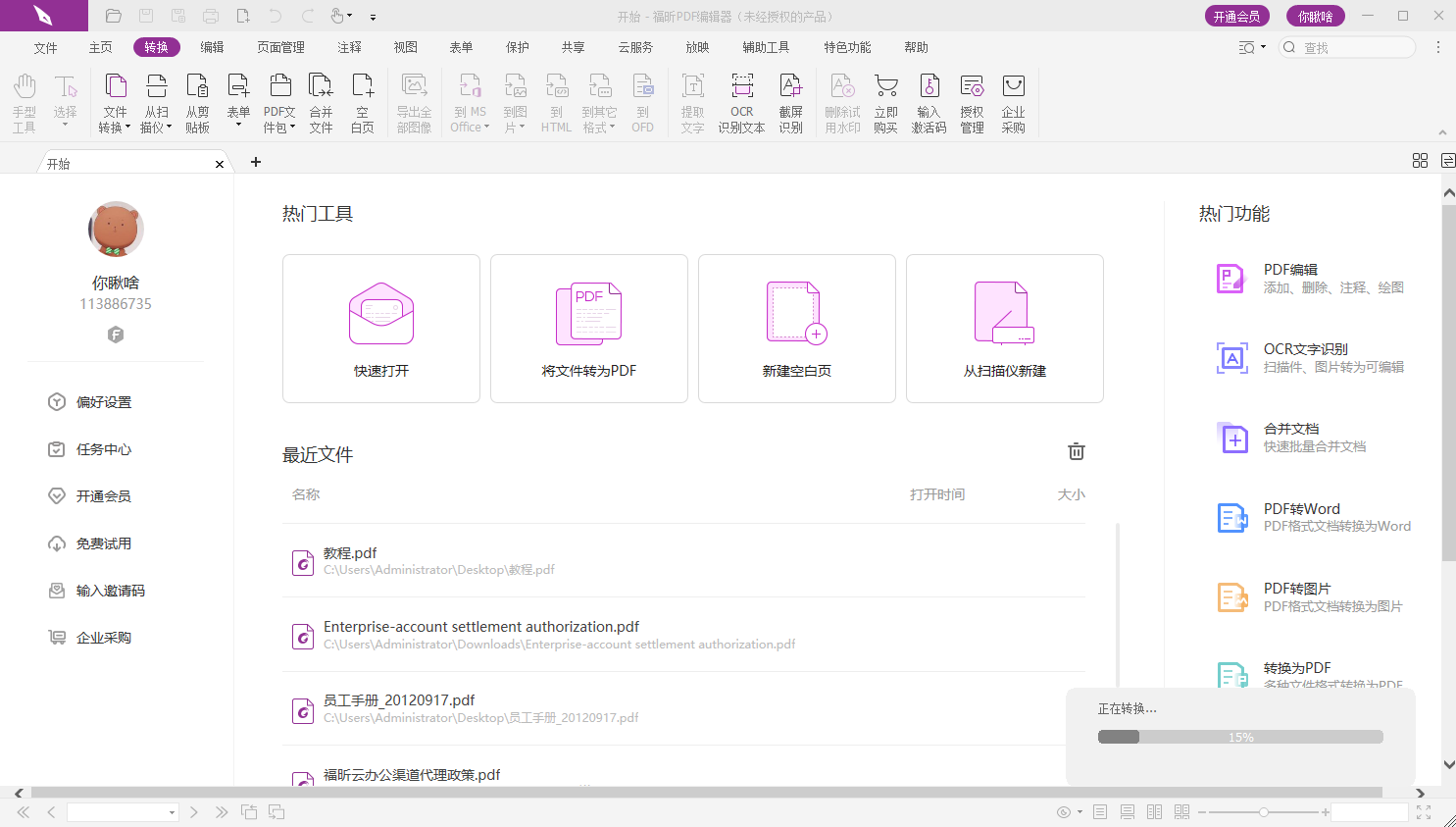Click the OCR recognize text icon
This screenshot has height=827, width=1456.
click(741, 88)
